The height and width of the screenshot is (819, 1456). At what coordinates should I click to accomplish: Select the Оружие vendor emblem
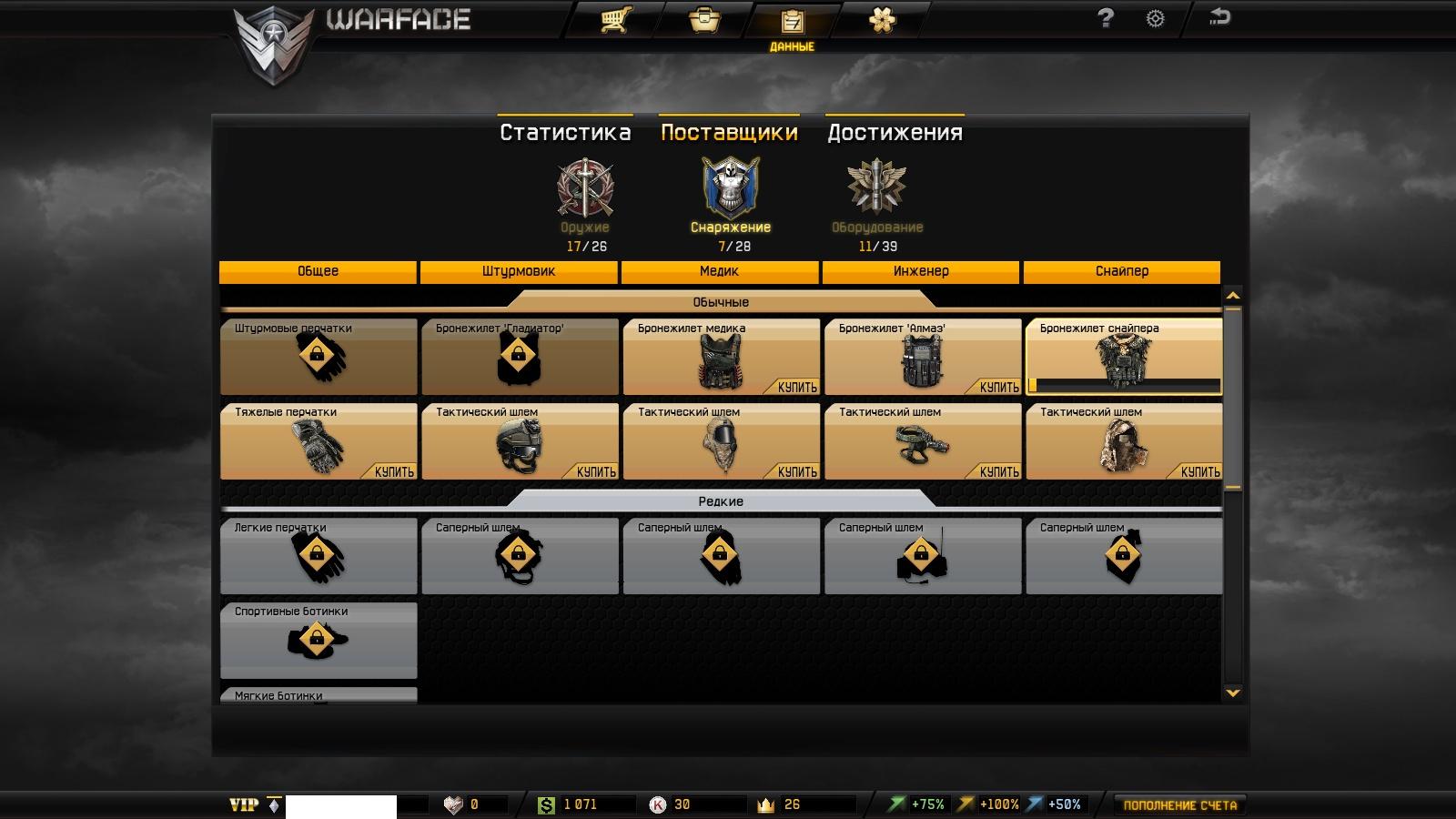(x=585, y=187)
